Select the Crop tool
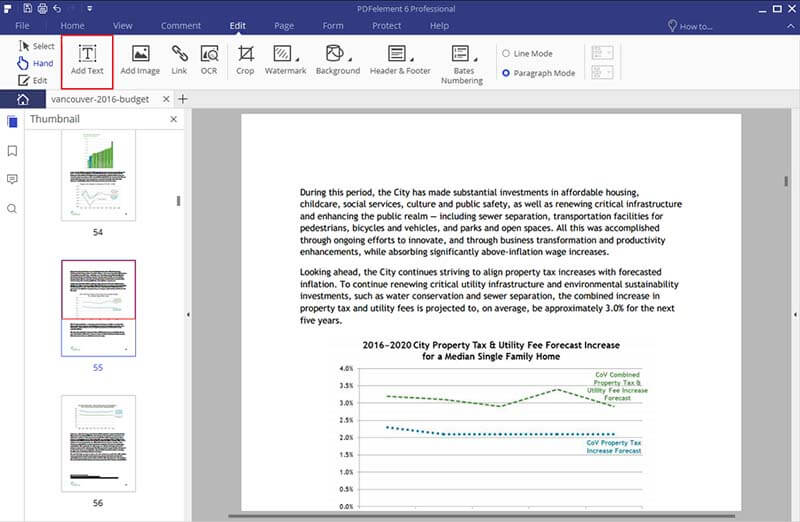This screenshot has height=522, width=800. coord(245,59)
